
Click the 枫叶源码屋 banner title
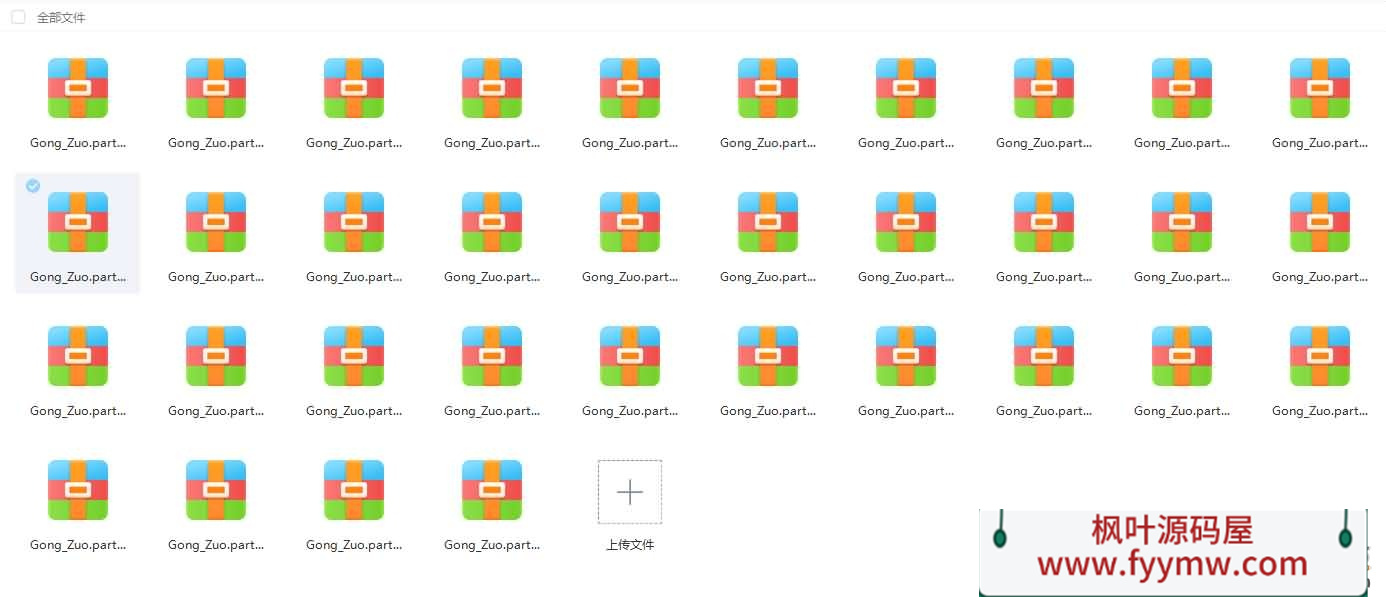click(1172, 529)
